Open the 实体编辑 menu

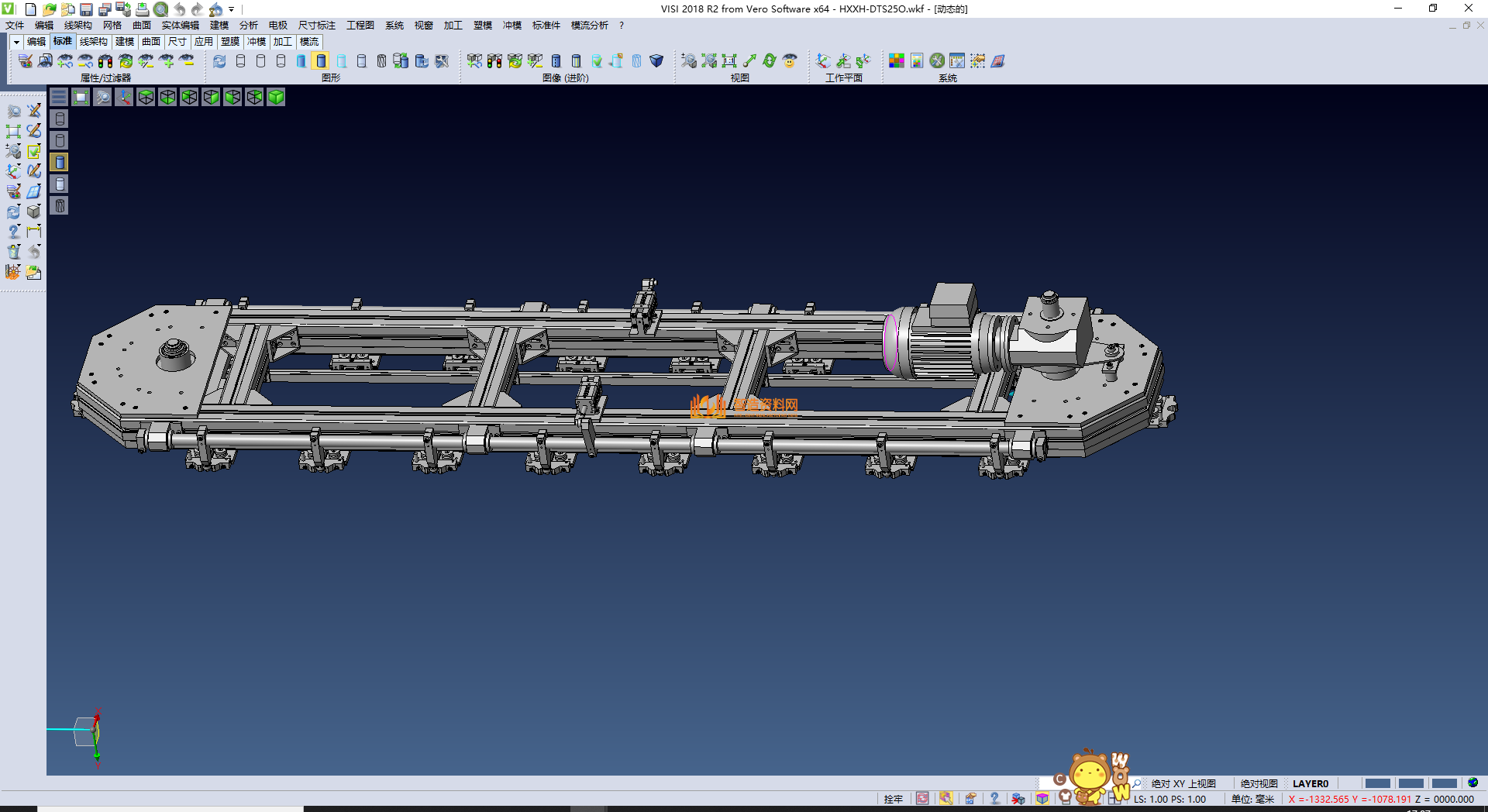(180, 26)
